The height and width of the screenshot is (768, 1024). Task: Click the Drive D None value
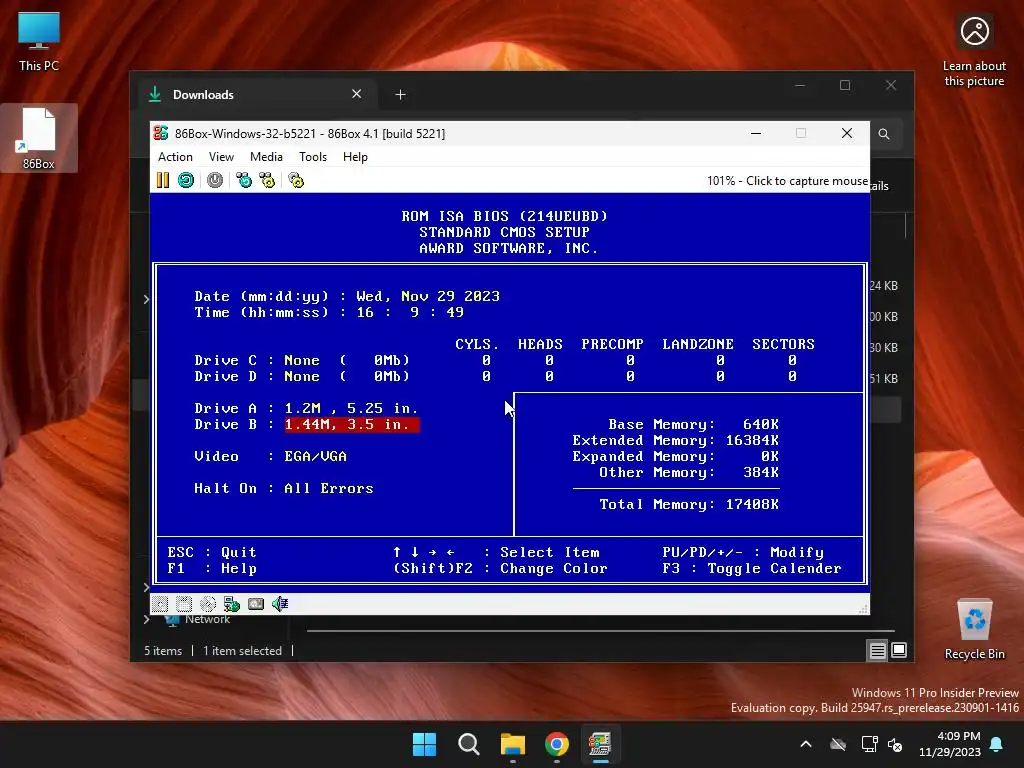[302, 377]
